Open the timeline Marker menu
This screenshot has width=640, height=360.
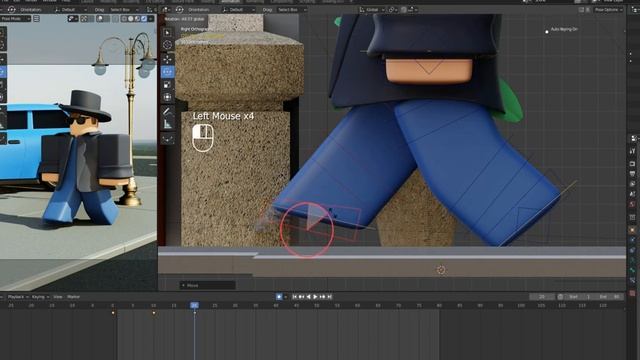[73, 297]
